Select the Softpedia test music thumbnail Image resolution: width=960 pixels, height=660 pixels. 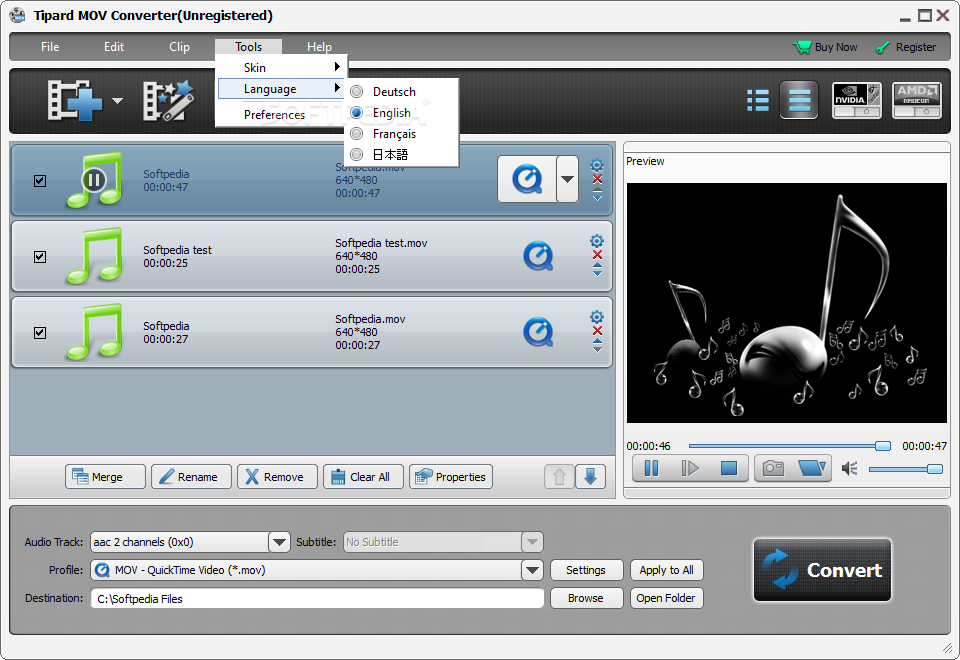(94, 256)
